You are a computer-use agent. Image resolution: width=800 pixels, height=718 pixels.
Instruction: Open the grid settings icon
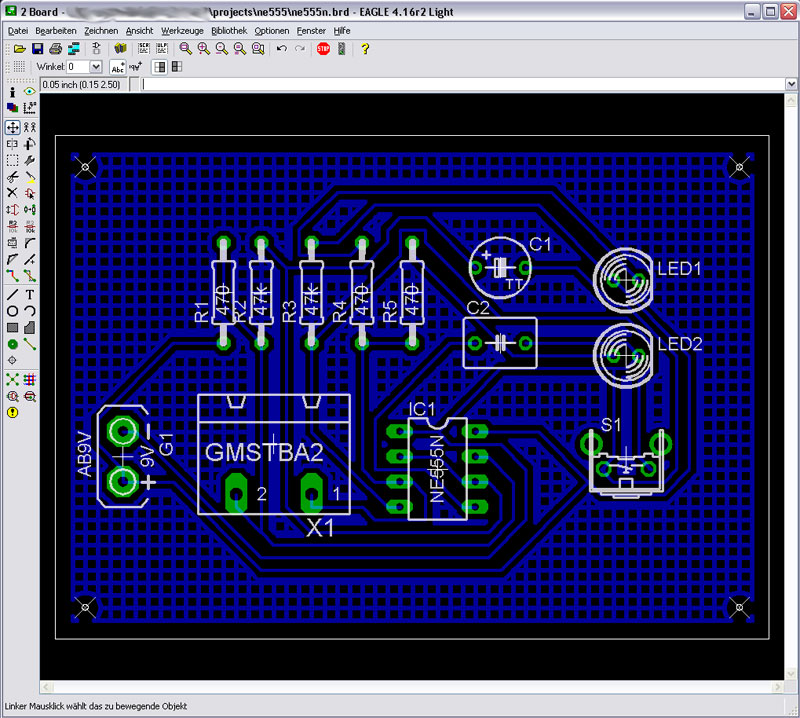[x=19, y=67]
